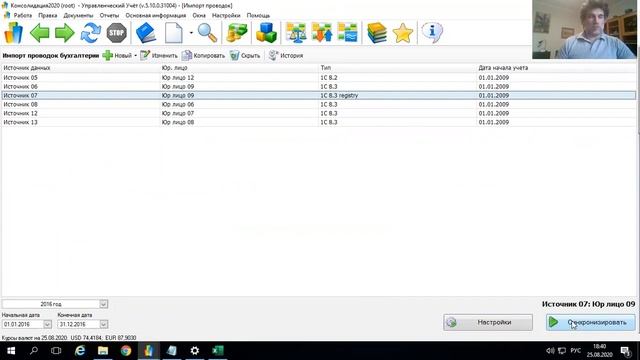Open the stacked books icon

pyautogui.click(x=377, y=33)
